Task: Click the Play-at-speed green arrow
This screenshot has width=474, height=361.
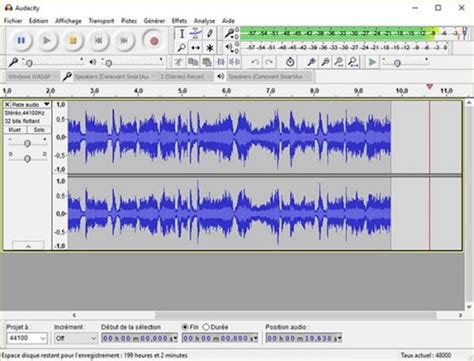Action: 372,62
